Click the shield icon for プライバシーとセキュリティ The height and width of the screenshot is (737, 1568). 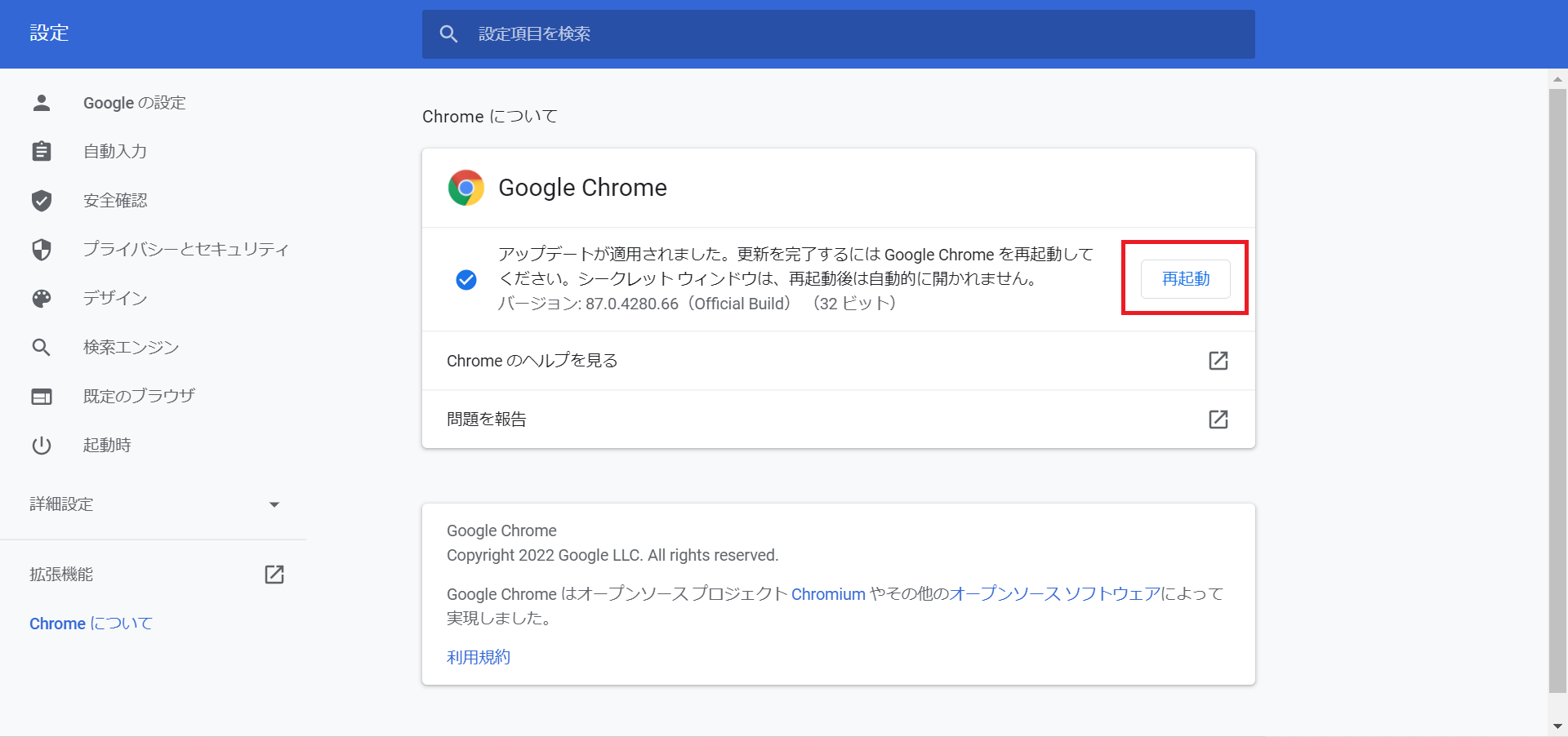pyautogui.click(x=42, y=250)
